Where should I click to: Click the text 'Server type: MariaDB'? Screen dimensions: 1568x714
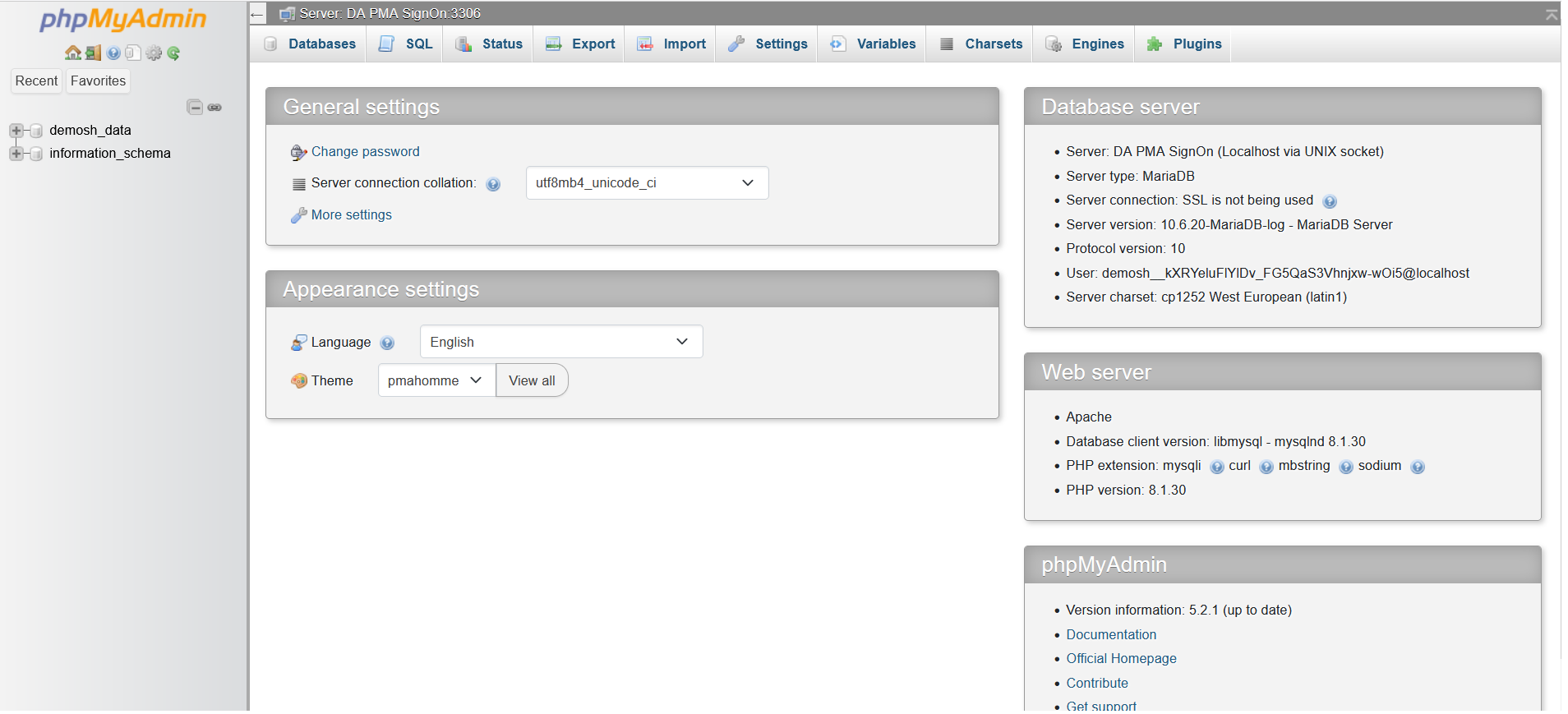click(x=1130, y=177)
